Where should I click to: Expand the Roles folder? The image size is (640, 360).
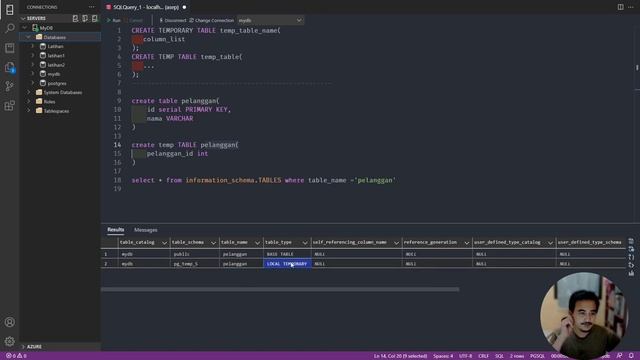coord(29,102)
